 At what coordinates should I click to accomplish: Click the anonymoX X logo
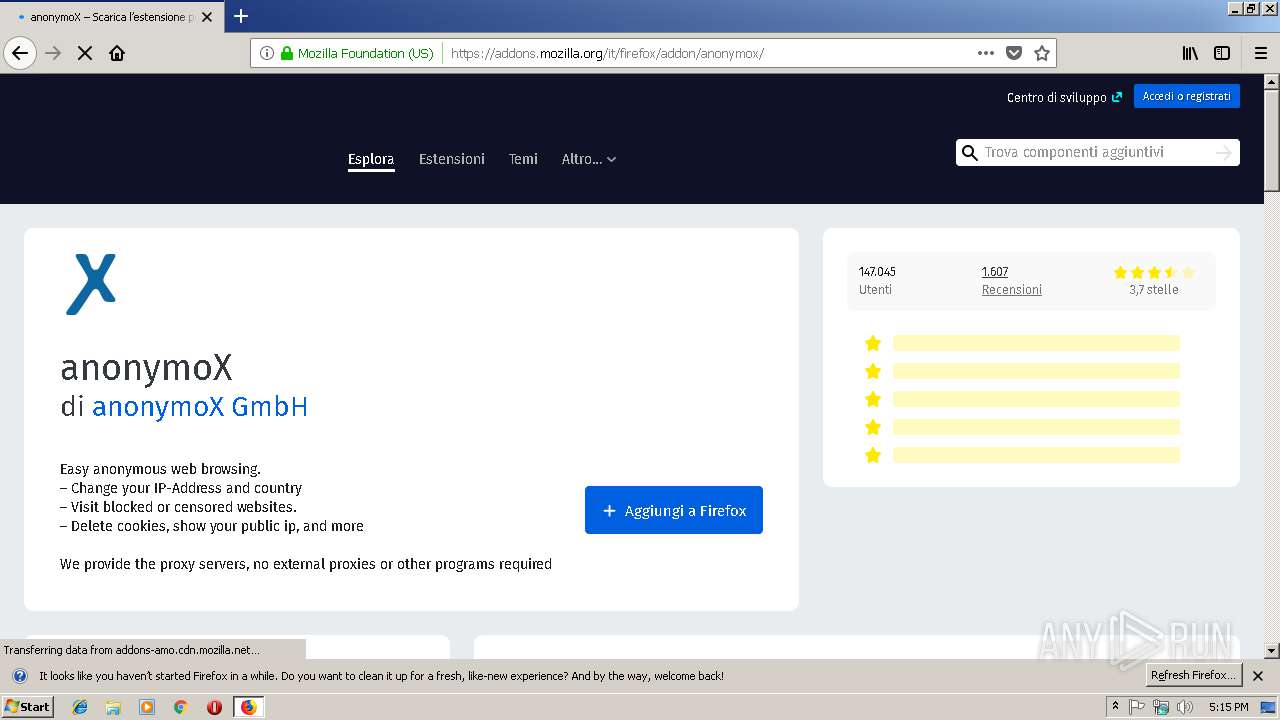pyautogui.click(x=91, y=284)
